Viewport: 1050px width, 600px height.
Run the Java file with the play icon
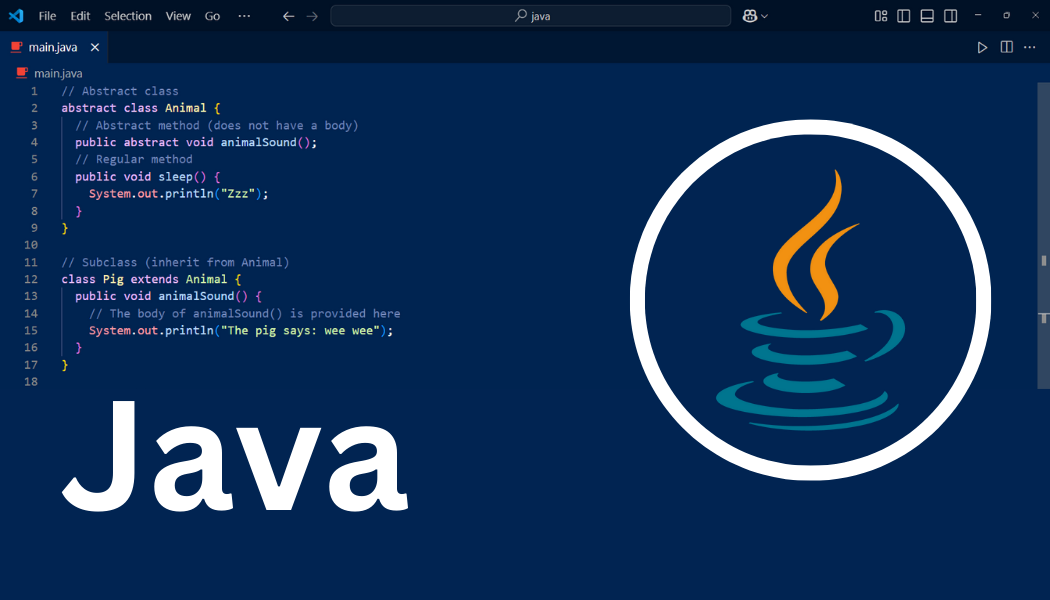pos(982,48)
